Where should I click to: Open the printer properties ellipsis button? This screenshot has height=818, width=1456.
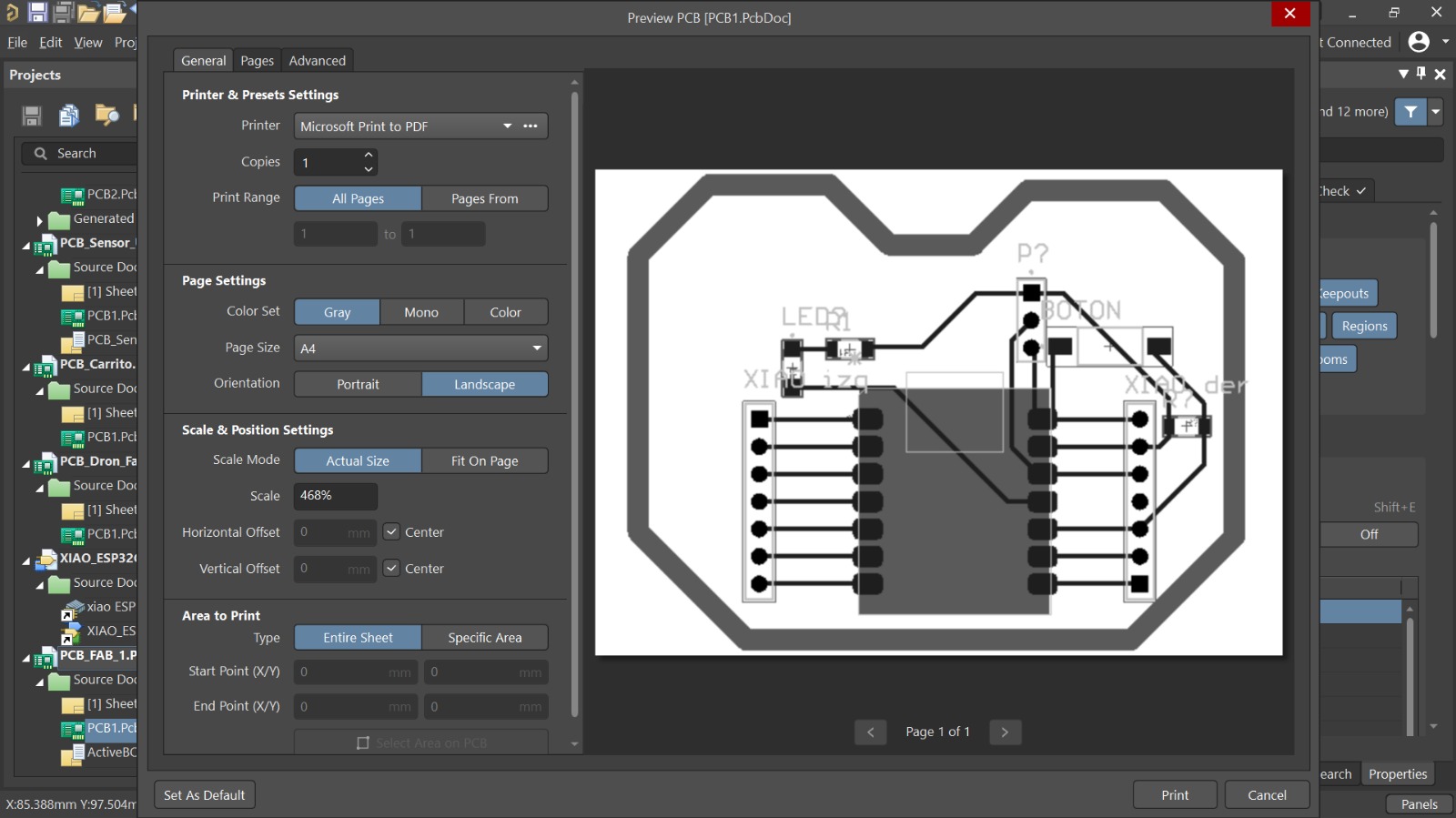pyautogui.click(x=531, y=126)
